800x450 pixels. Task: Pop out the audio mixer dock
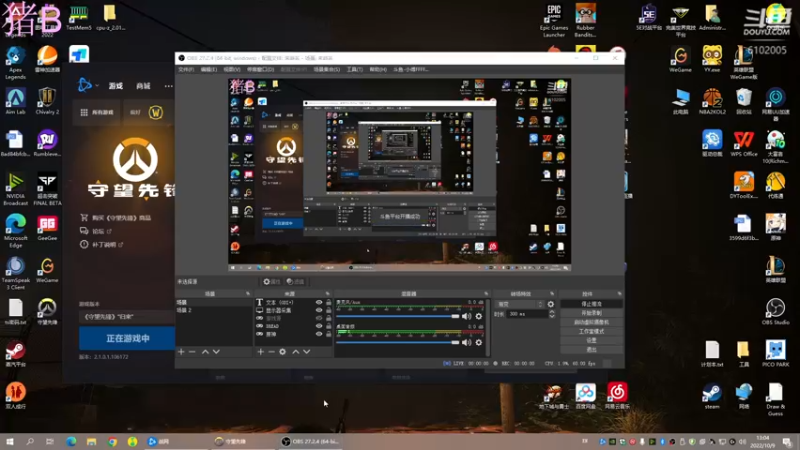click(x=486, y=294)
